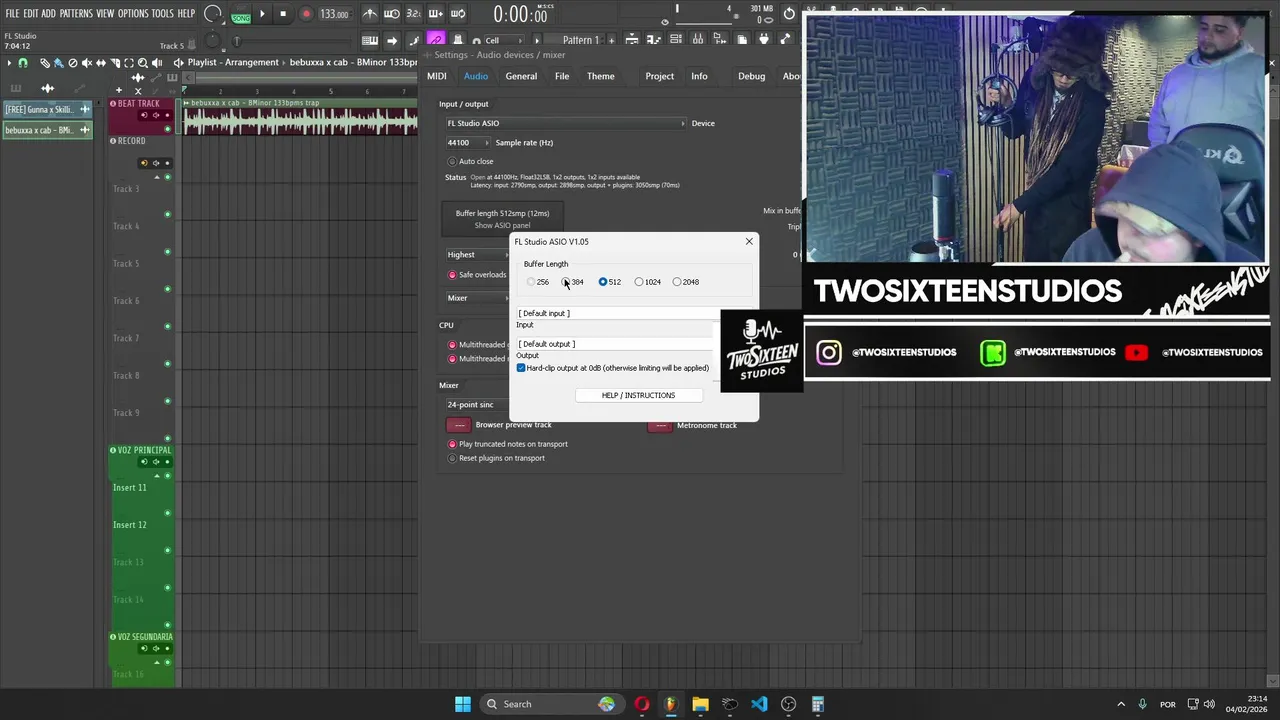Click the volume speaker icon in the system tray
This screenshot has width=1280, height=720.
point(1209,704)
